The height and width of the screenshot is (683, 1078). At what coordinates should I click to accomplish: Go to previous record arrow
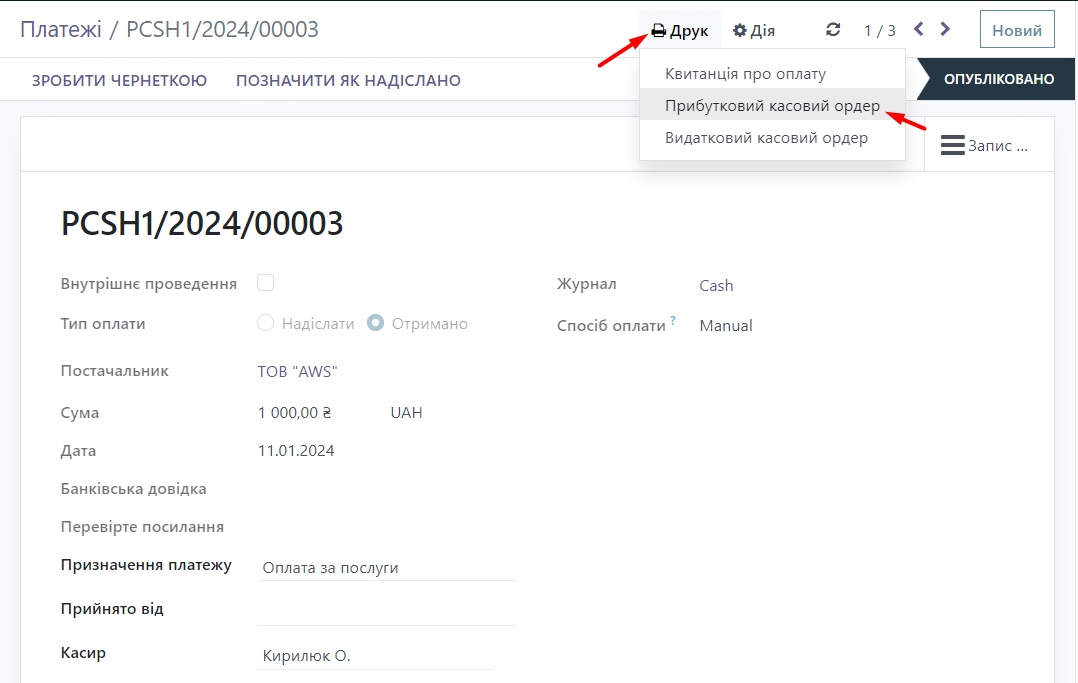click(919, 30)
